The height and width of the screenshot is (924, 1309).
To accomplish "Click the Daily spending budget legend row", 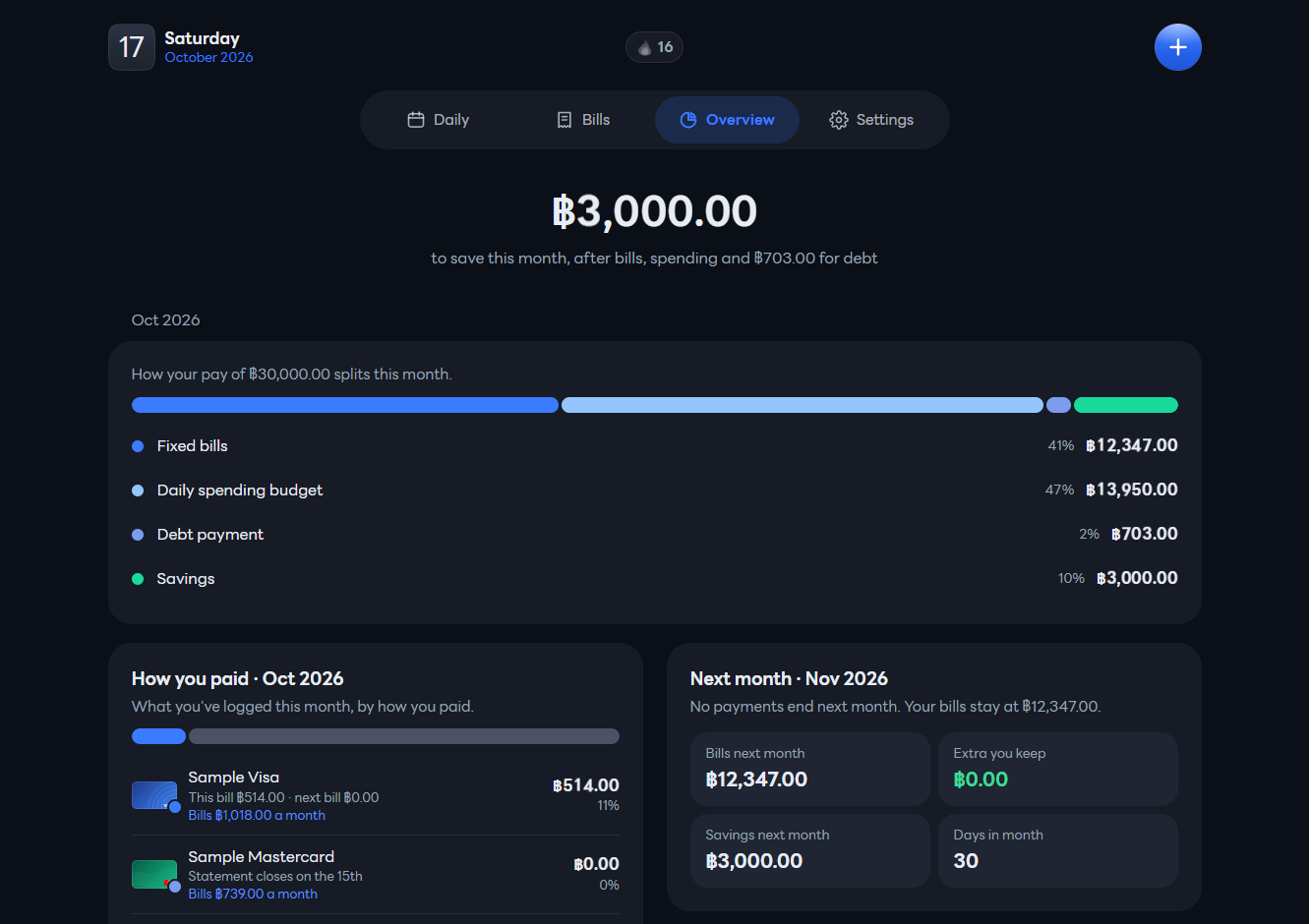I will [655, 491].
